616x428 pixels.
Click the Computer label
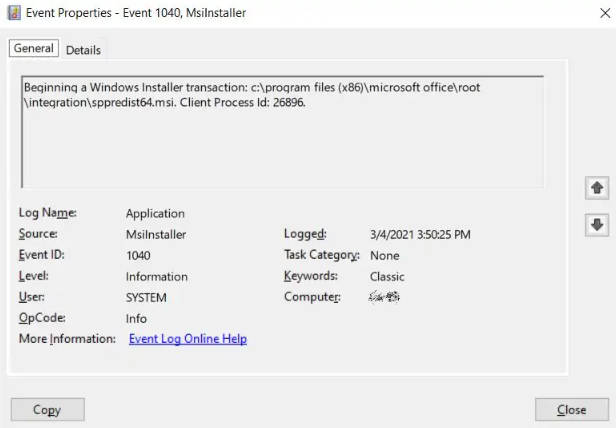click(x=312, y=297)
